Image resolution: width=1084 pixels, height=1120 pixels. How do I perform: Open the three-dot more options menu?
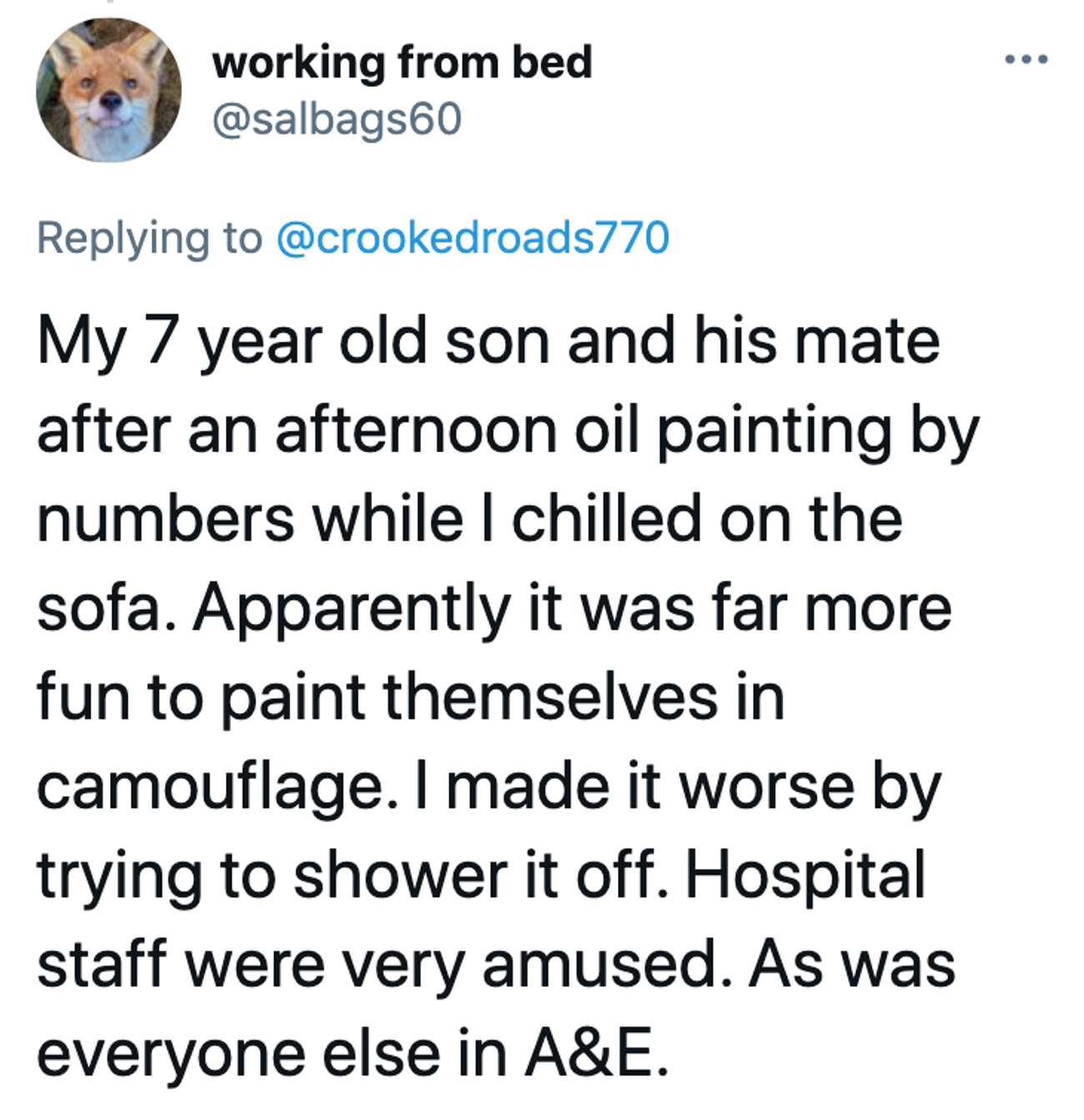point(1026,60)
